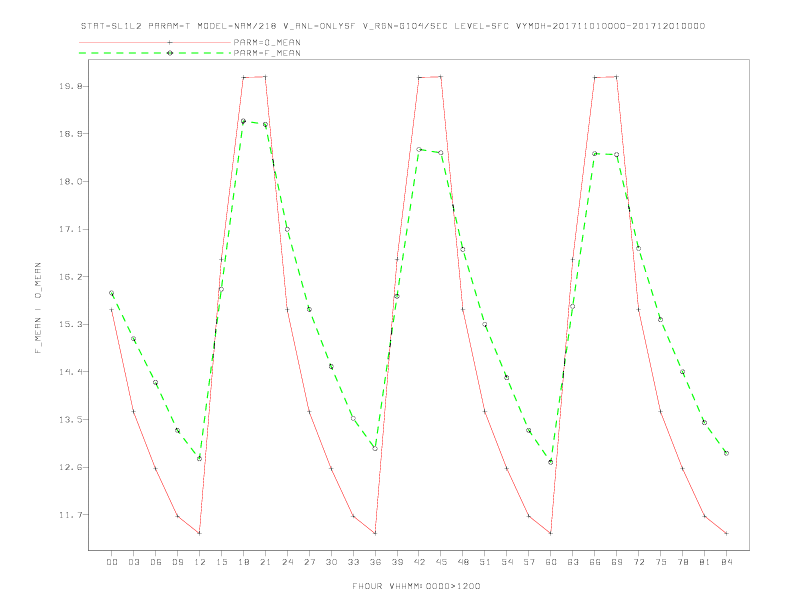The height and width of the screenshot is (612, 792).
Task: Click the 11.7 y-axis tick label
Action: pos(70,515)
